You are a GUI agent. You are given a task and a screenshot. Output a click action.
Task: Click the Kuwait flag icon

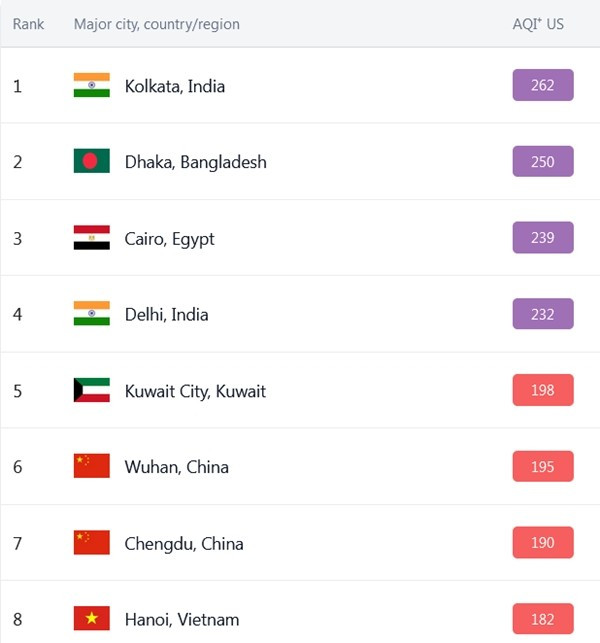point(91,391)
